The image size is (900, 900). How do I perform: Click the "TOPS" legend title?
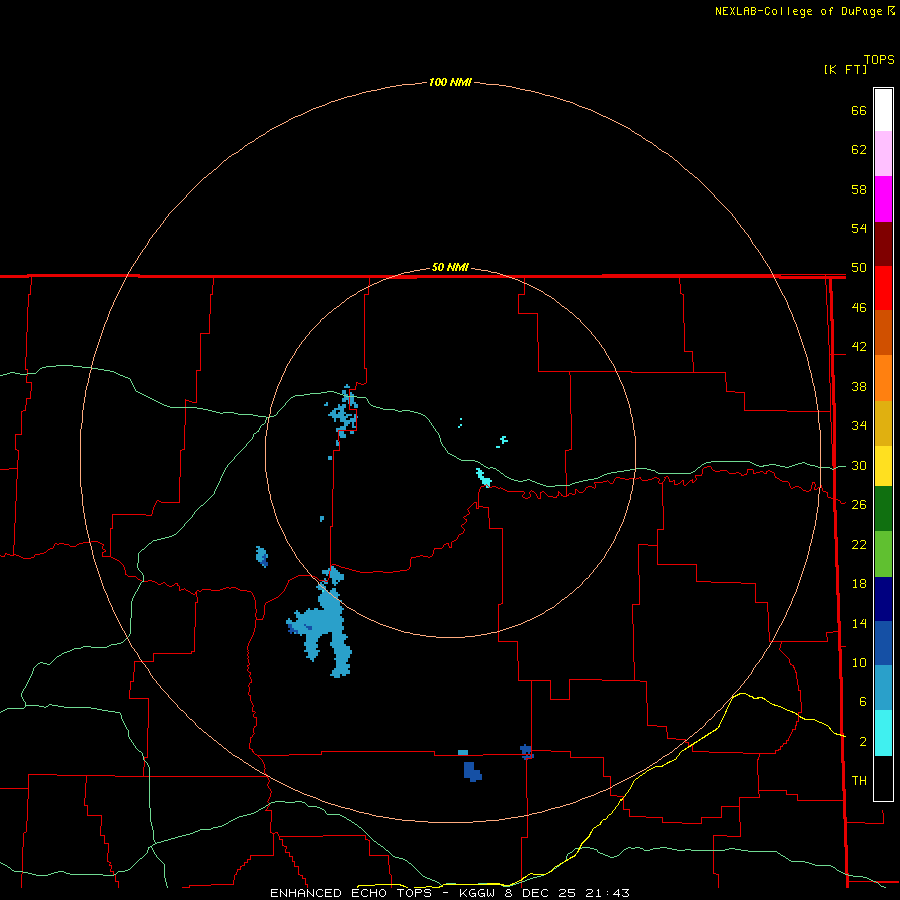879,60
